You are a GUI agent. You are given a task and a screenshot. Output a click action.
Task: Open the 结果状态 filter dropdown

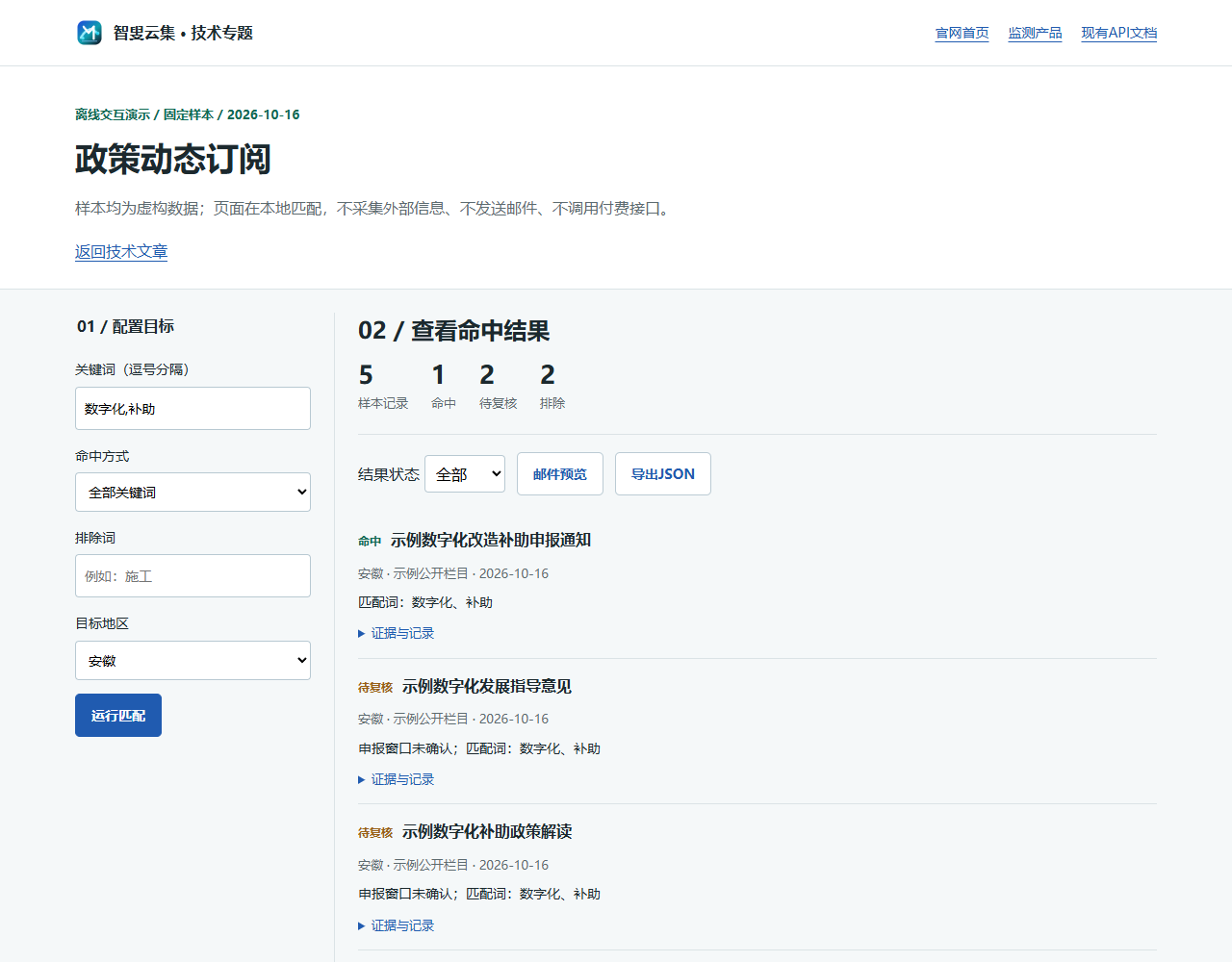pyautogui.click(x=465, y=473)
